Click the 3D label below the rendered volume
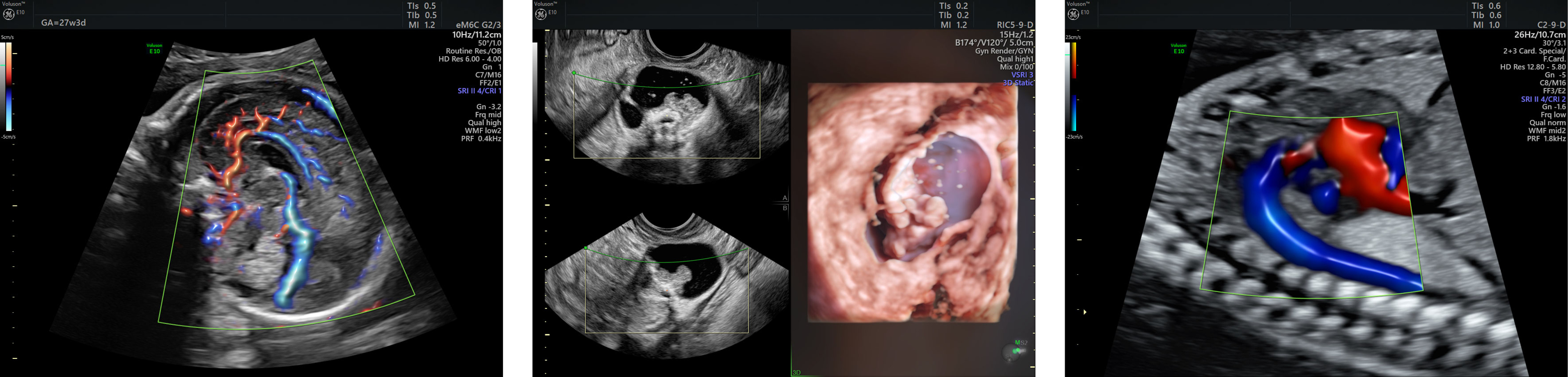 pyautogui.click(x=797, y=372)
